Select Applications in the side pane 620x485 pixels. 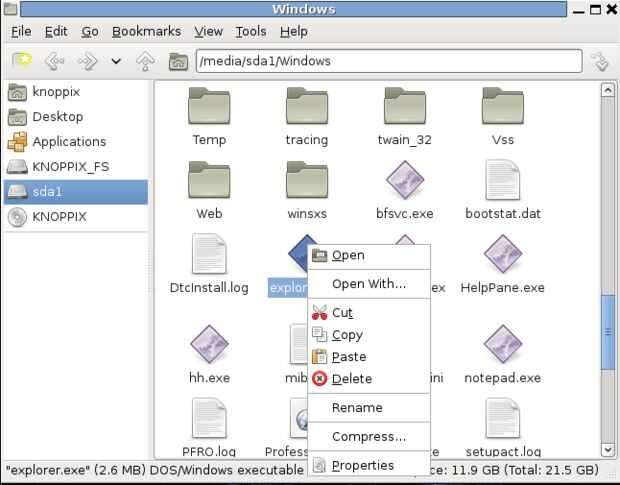coord(76,142)
